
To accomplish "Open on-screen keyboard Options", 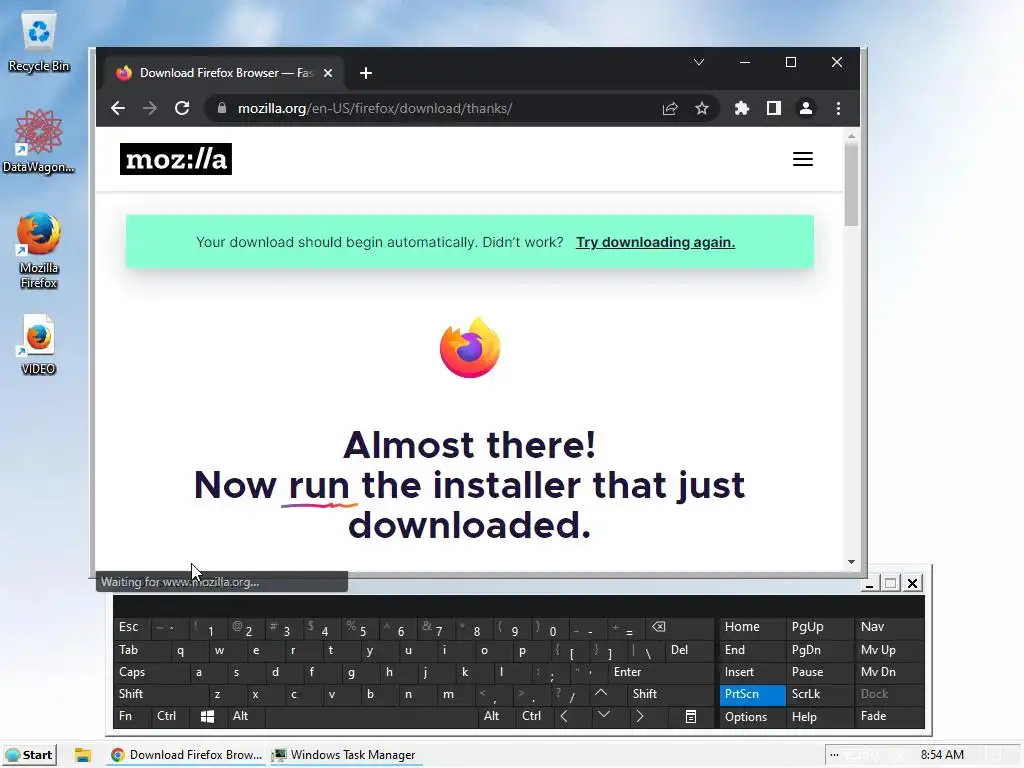I will [752, 716].
